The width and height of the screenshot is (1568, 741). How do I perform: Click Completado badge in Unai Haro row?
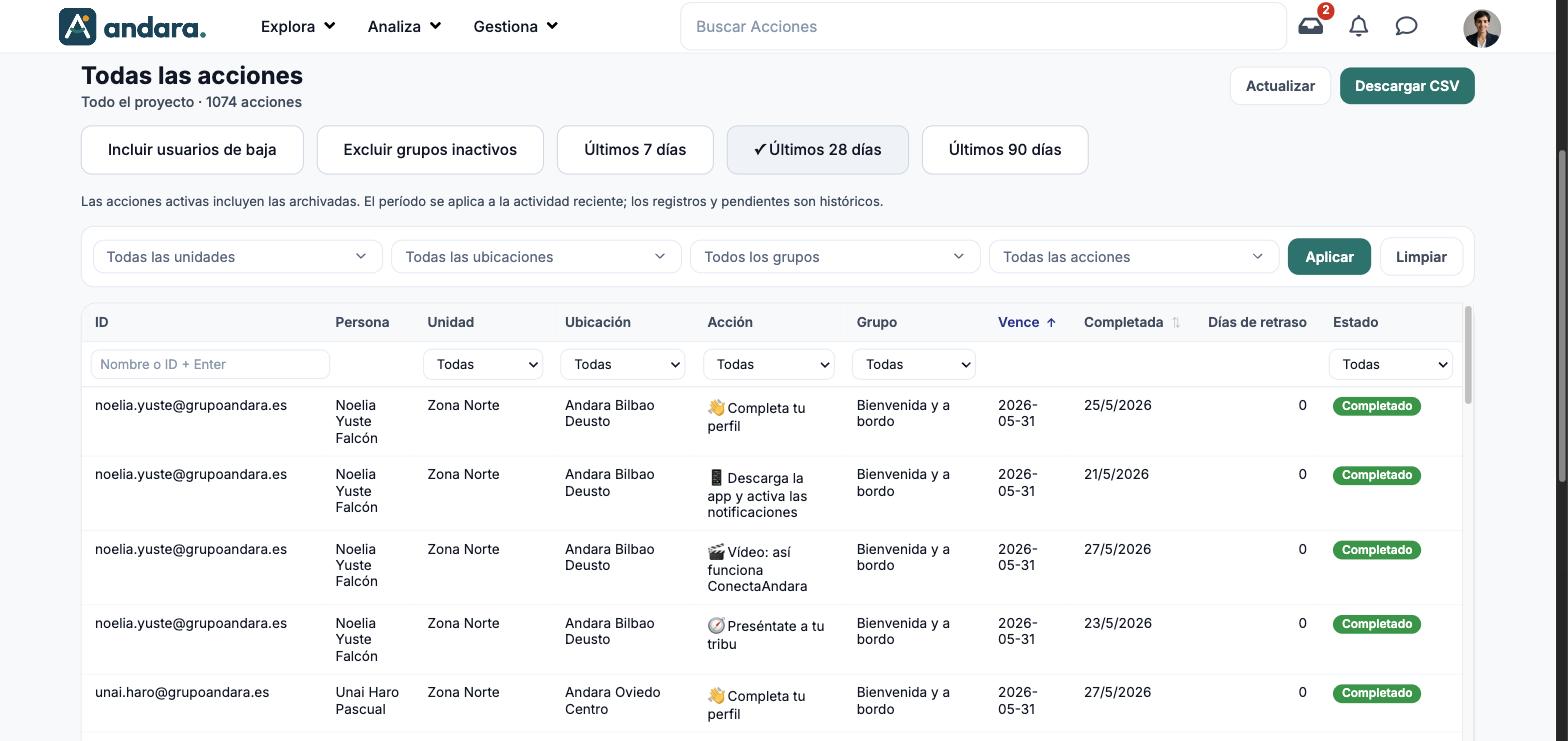(1376, 693)
